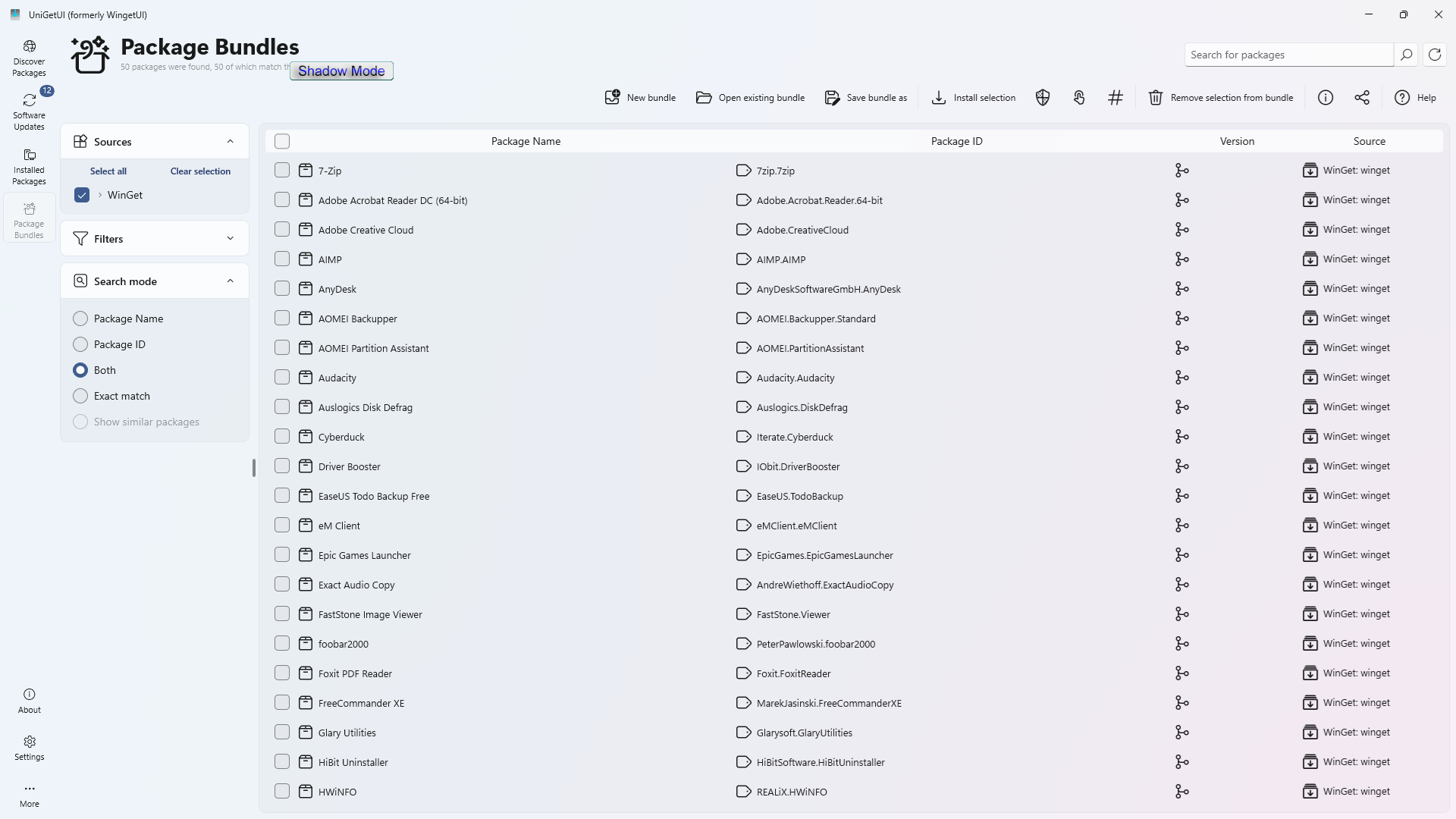Open the Software Updates page
The width and height of the screenshot is (1456, 819).
(x=30, y=111)
